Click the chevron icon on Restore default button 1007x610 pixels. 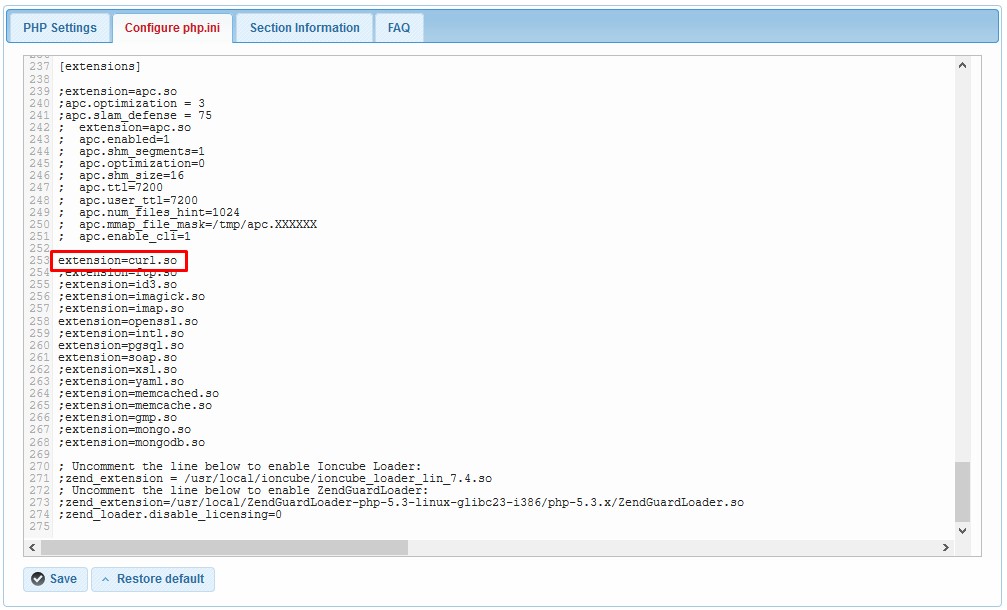tap(104, 579)
